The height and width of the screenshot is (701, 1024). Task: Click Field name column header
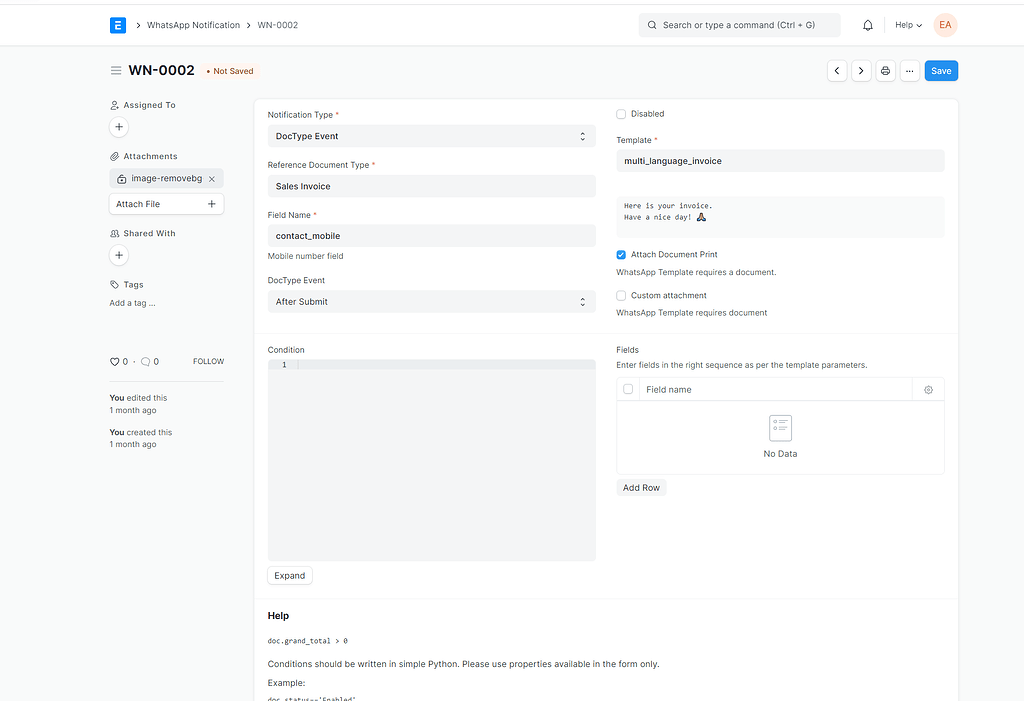(x=669, y=390)
